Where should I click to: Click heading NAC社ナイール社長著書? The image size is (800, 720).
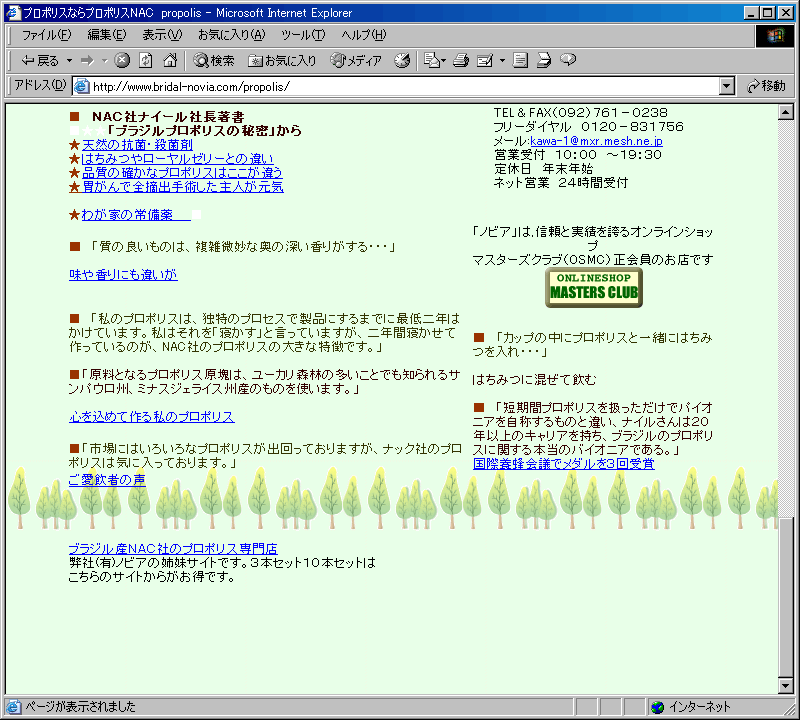click(x=168, y=117)
